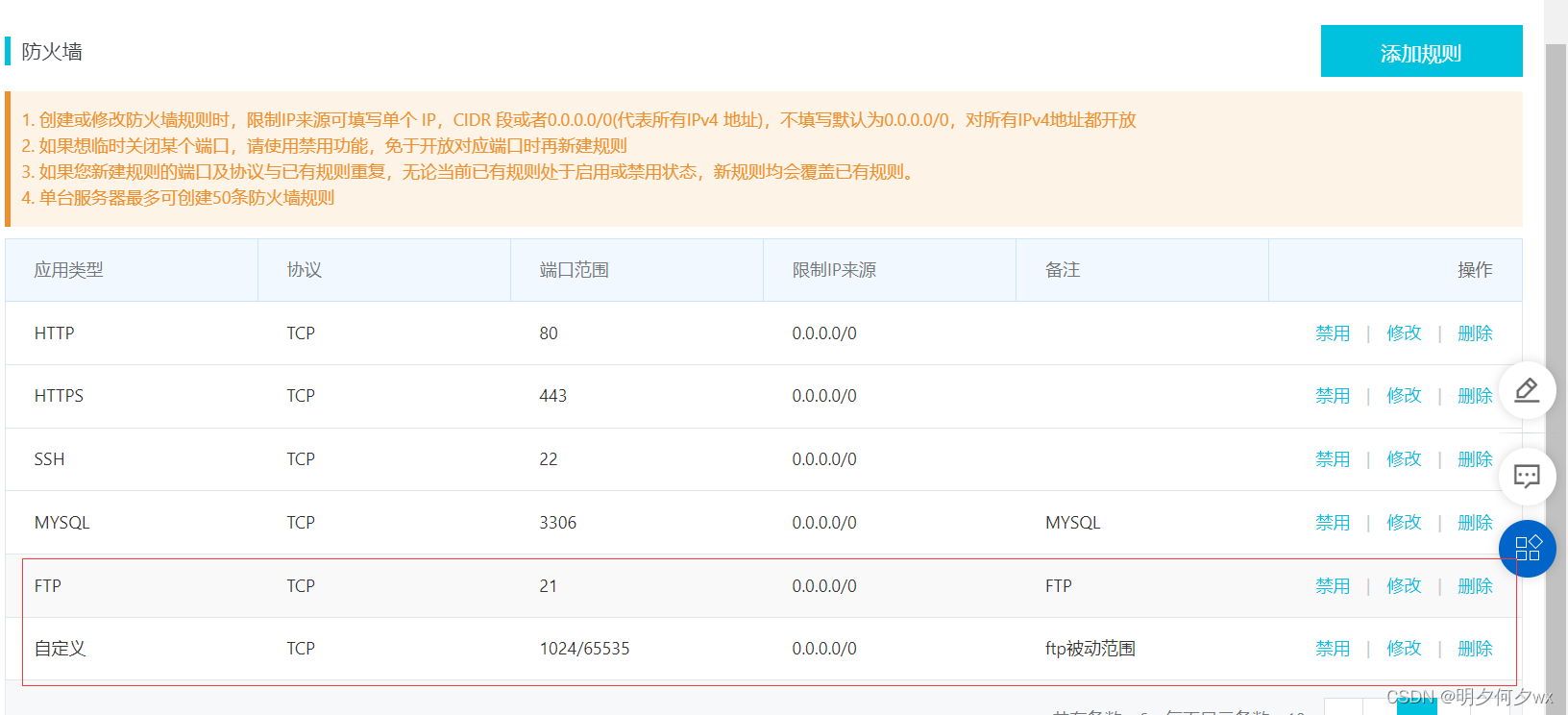Click port value 80

click(549, 333)
